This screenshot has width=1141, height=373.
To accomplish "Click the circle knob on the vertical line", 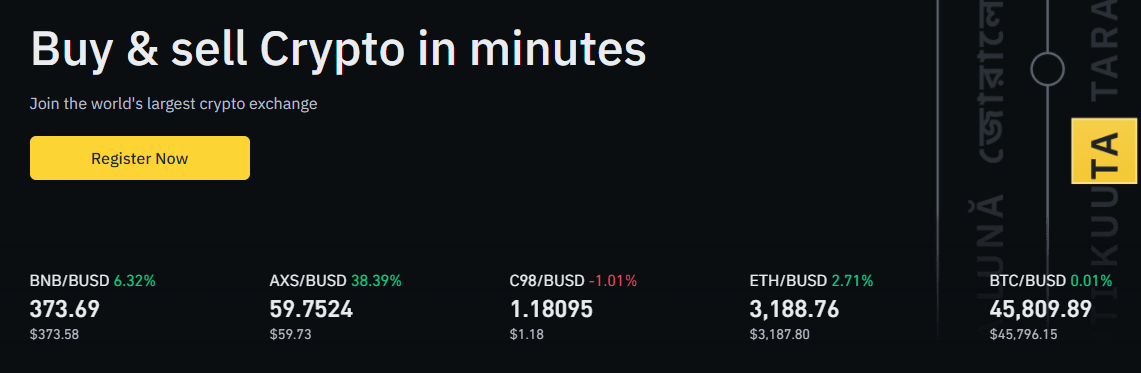I will pyautogui.click(x=1047, y=70).
